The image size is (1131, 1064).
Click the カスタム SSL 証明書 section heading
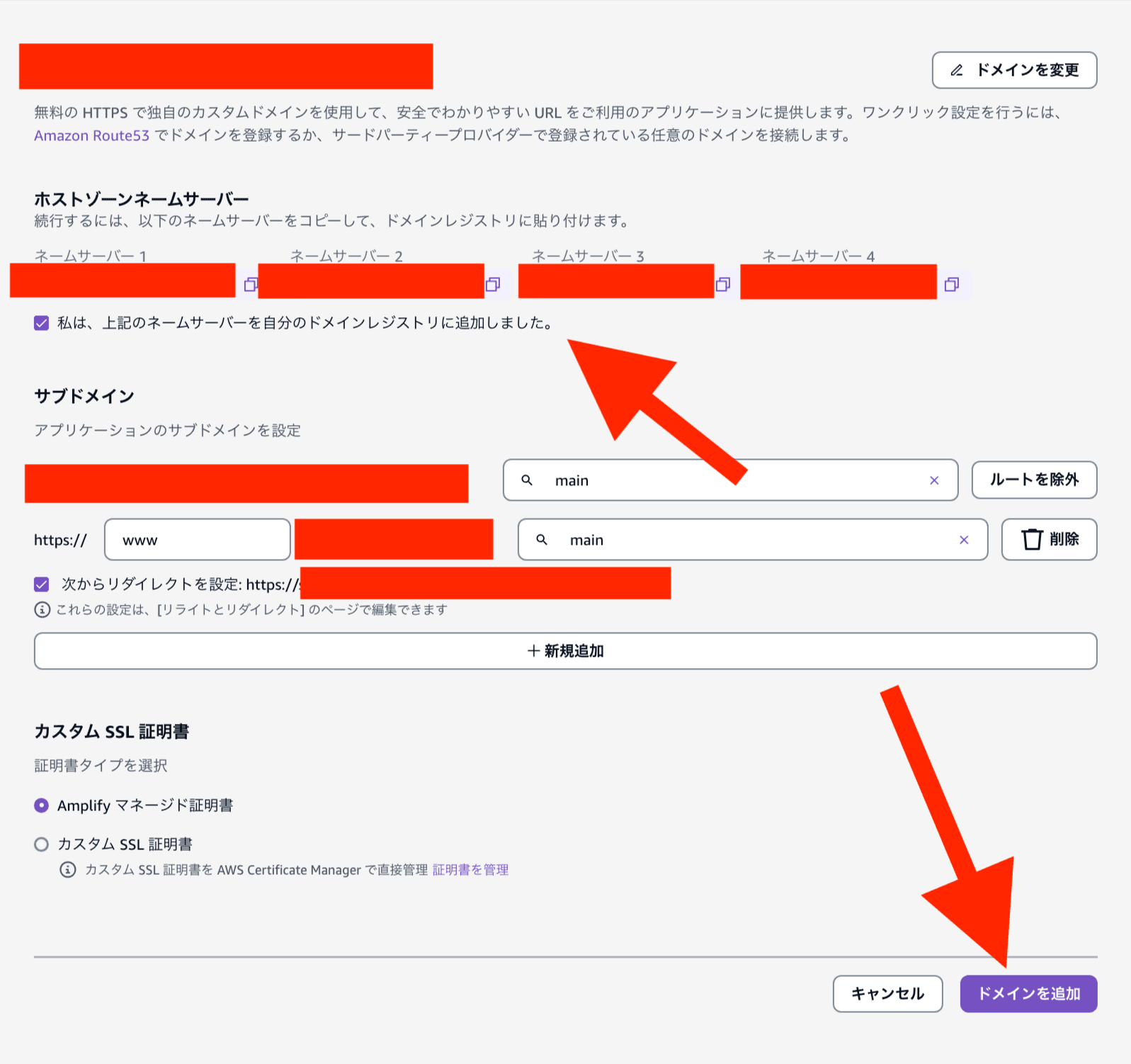pos(112,732)
